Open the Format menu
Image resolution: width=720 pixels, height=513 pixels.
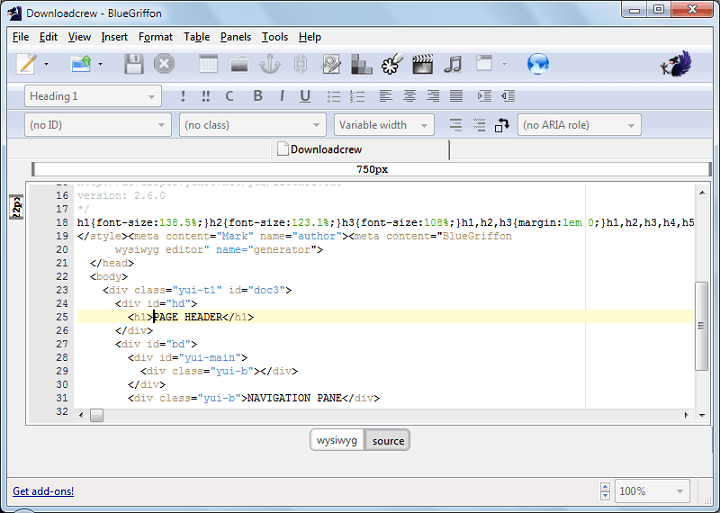[156, 37]
